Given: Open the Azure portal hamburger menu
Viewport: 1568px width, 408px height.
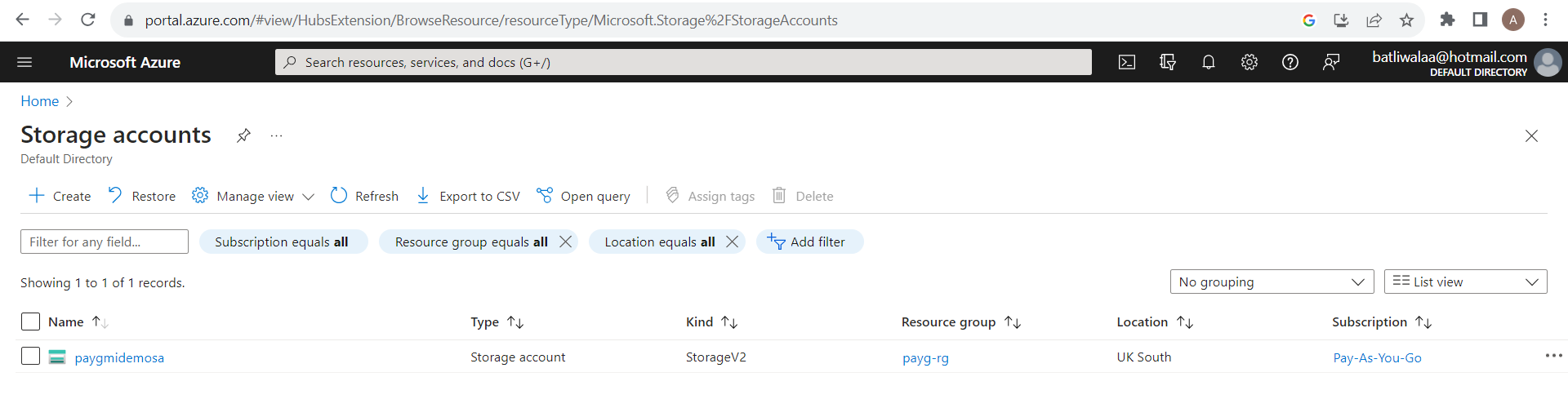Looking at the screenshot, I should tap(24, 63).
